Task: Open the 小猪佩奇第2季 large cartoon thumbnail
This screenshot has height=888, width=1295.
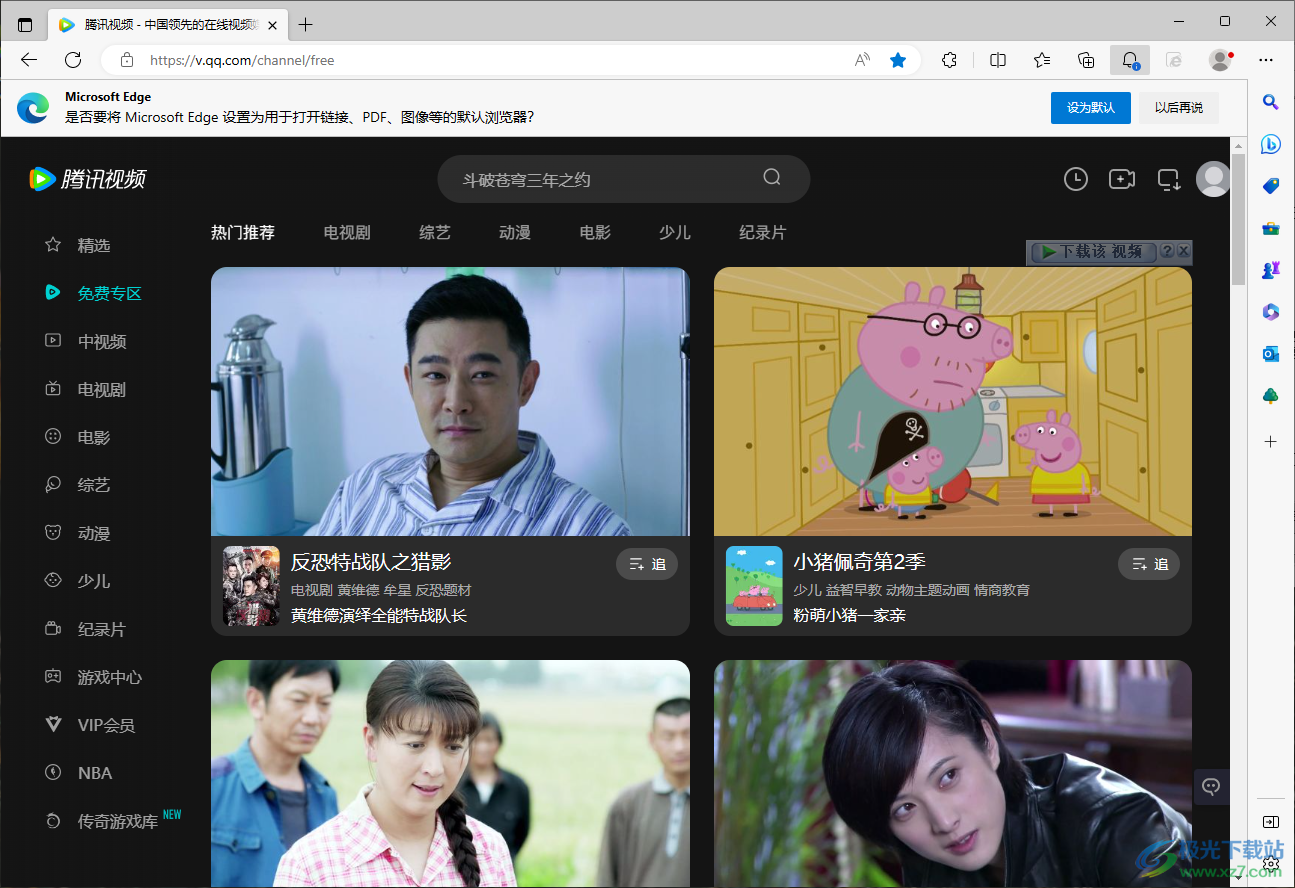Action: click(953, 401)
